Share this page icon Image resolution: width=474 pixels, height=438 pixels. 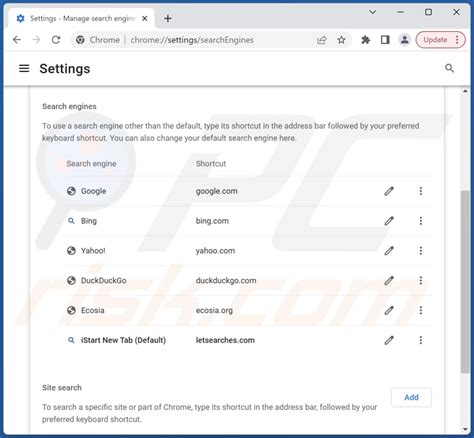tap(322, 40)
